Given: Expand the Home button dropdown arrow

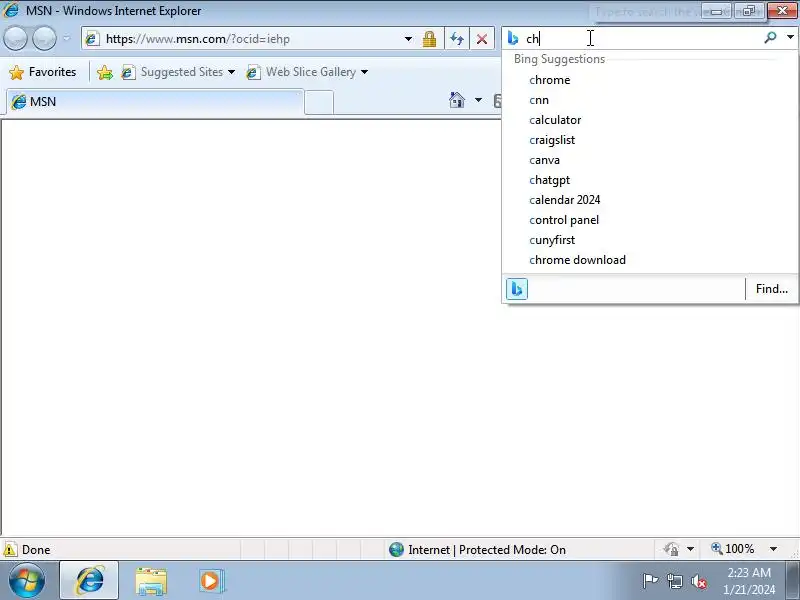Looking at the screenshot, I should (478, 100).
